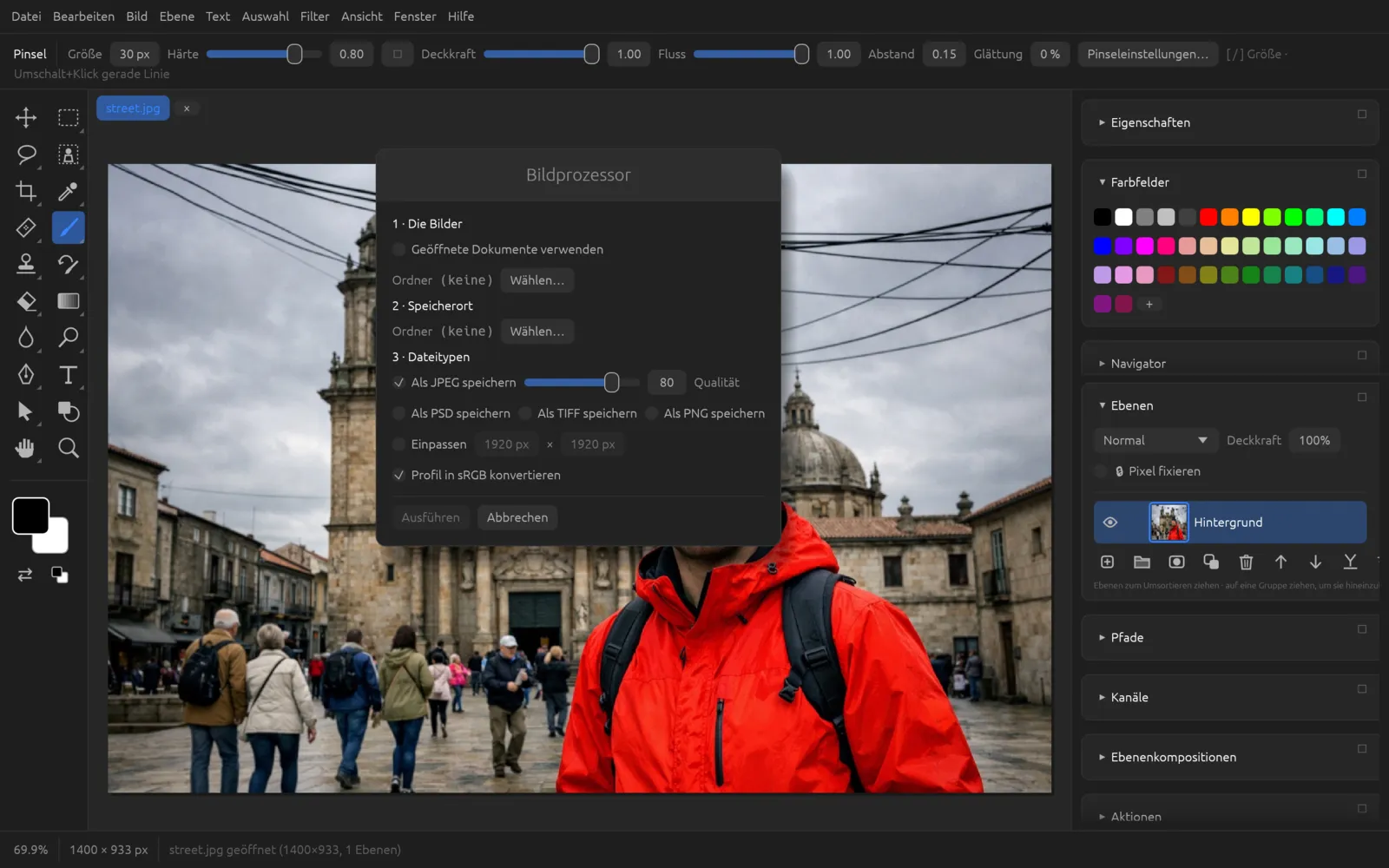The image size is (1389, 868).
Task: Check Geöffnete Dokumente verwenden
Action: (398, 249)
